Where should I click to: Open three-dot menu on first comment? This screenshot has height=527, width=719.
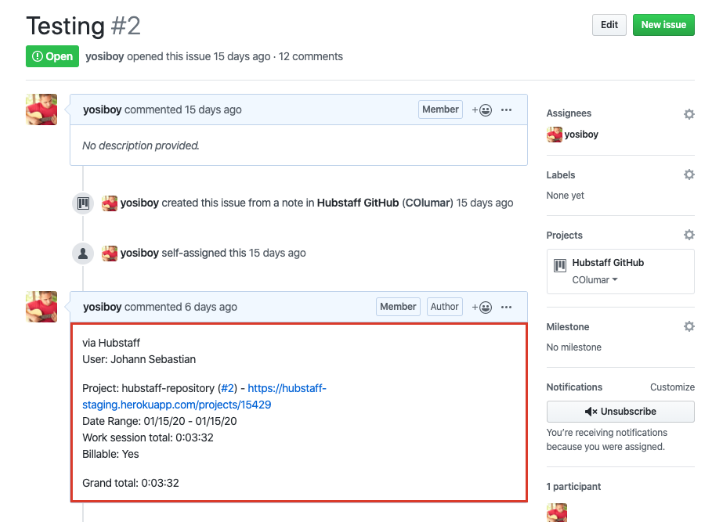(x=507, y=110)
